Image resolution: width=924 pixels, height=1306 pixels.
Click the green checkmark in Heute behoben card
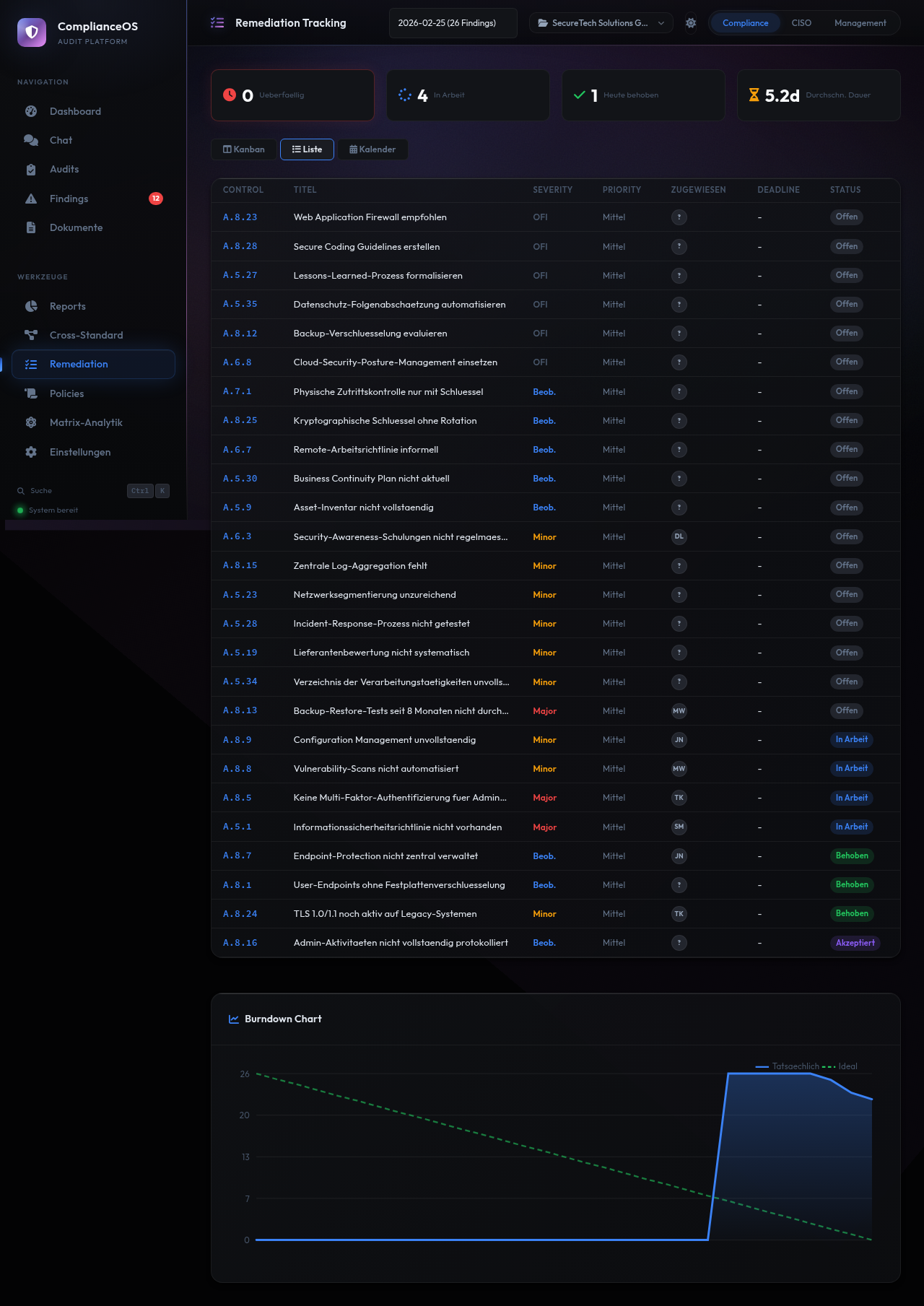[579, 95]
